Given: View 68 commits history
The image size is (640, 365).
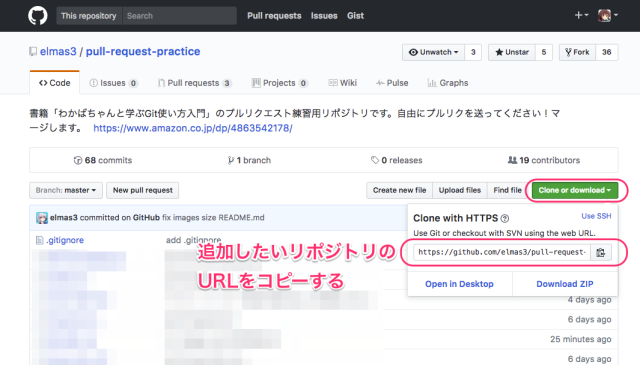Looking at the screenshot, I should pos(103,160).
